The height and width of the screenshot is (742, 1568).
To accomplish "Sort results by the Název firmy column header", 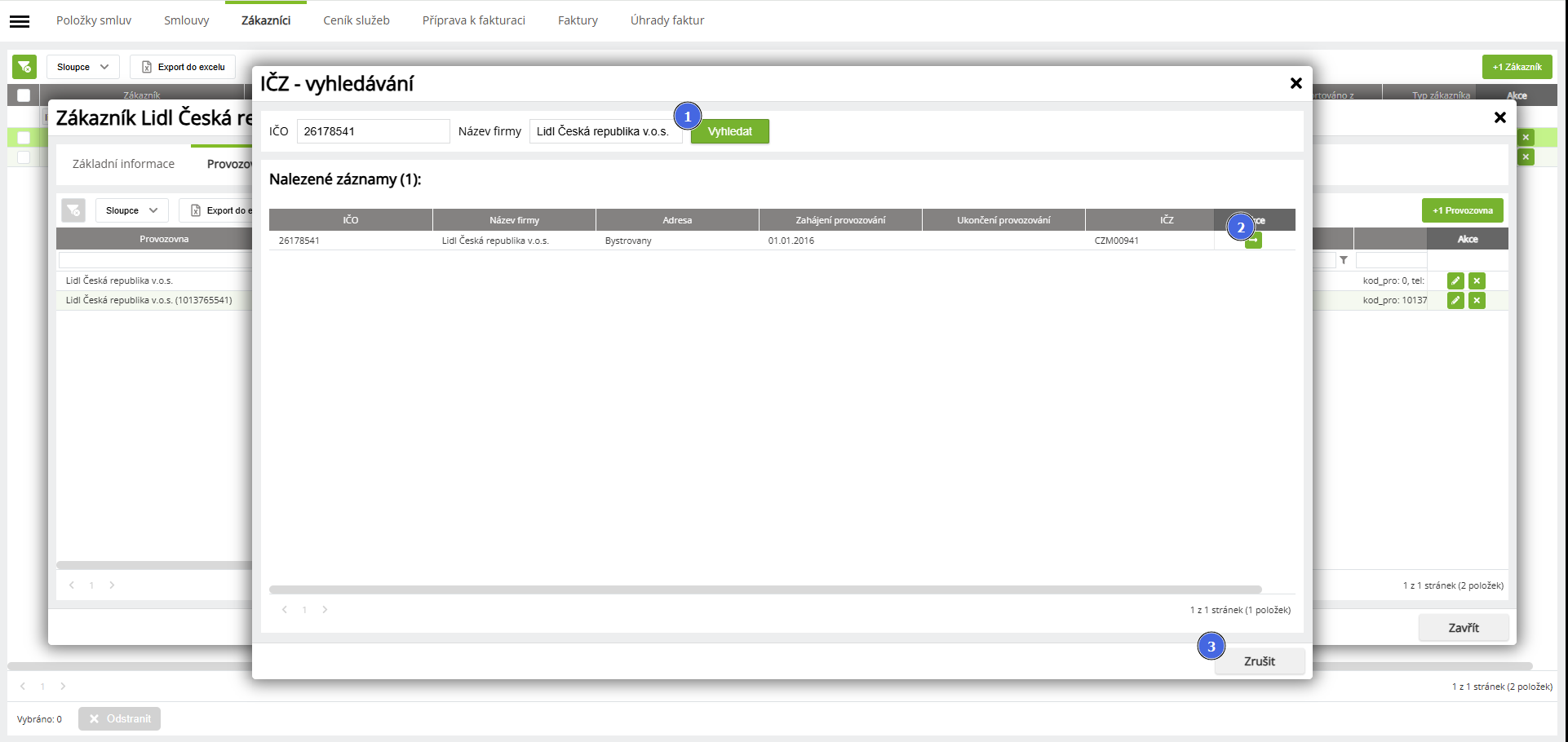I will (x=515, y=220).
